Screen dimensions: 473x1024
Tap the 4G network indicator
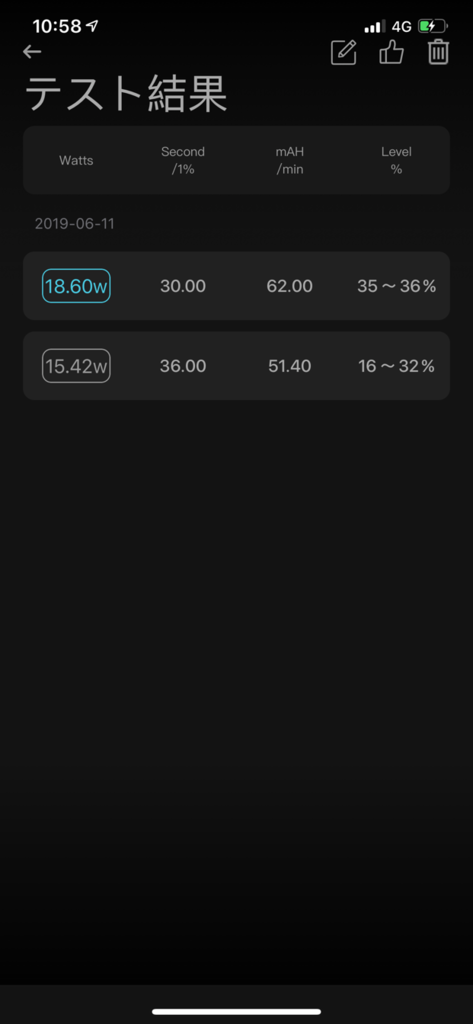point(402,27)
